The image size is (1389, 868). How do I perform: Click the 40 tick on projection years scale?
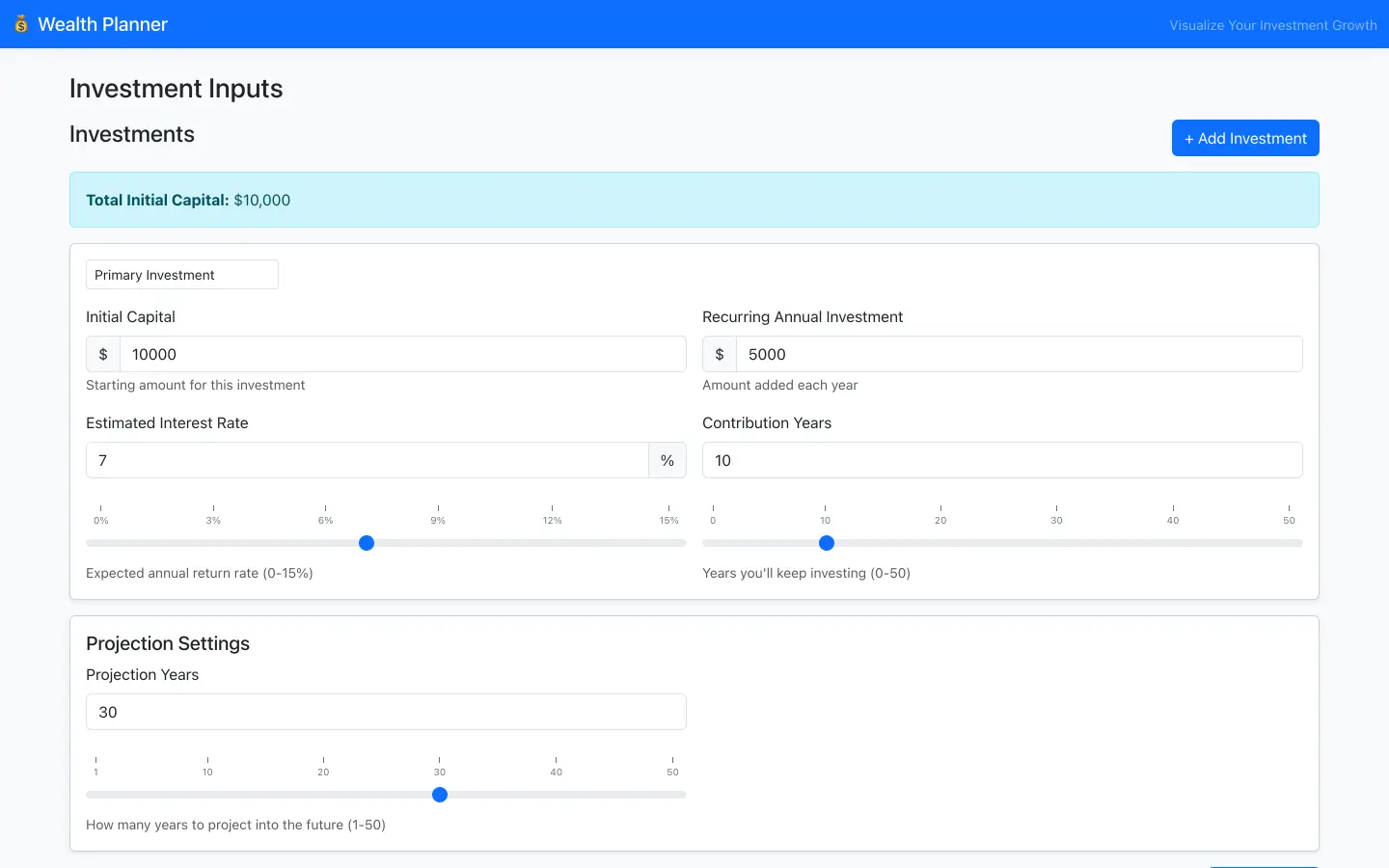(557, 773)
